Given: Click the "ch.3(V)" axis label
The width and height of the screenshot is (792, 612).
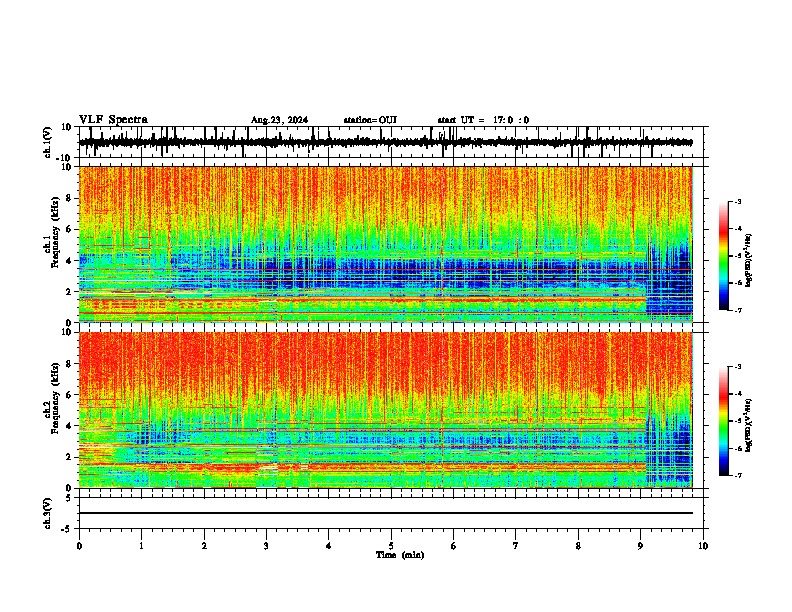Looking at the screenshot, I should [x=48, y=513].
